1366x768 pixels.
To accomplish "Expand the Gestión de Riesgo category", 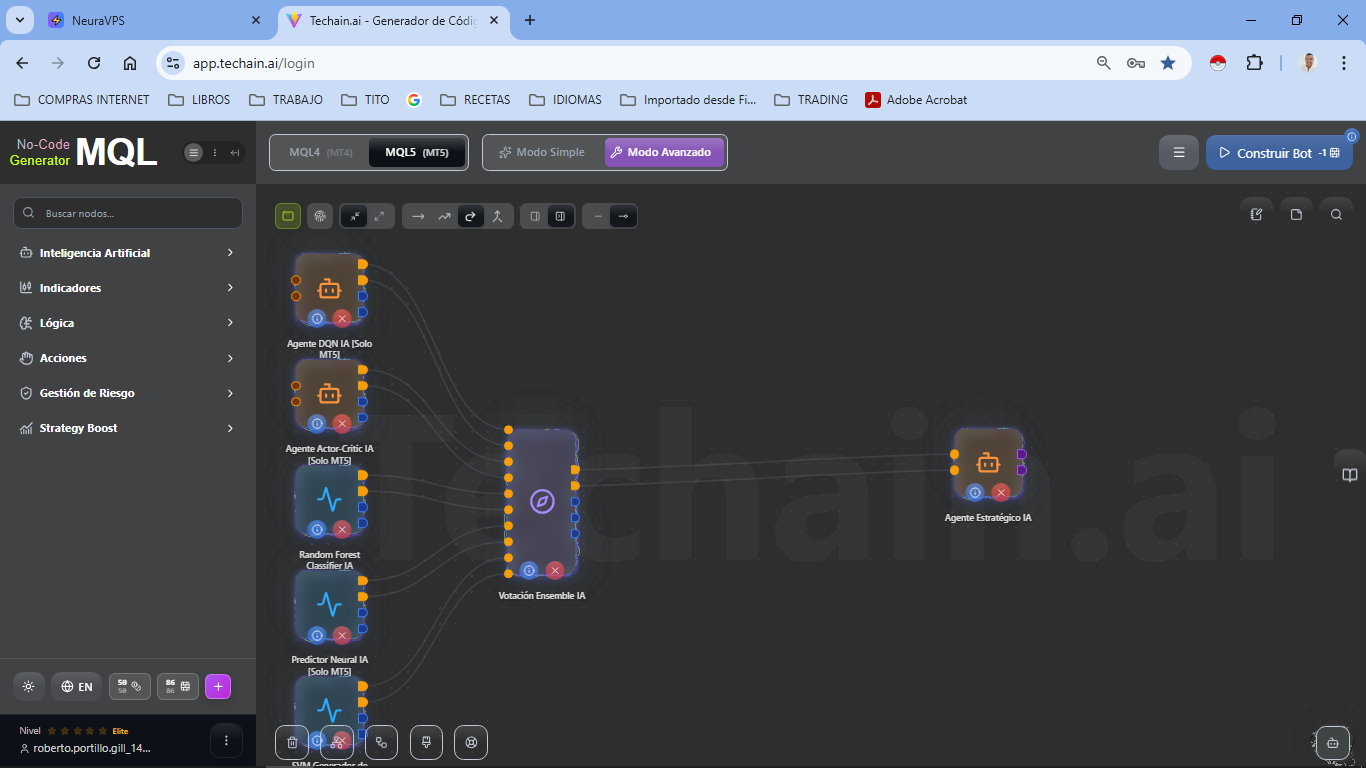I will (x=128, y=393).
